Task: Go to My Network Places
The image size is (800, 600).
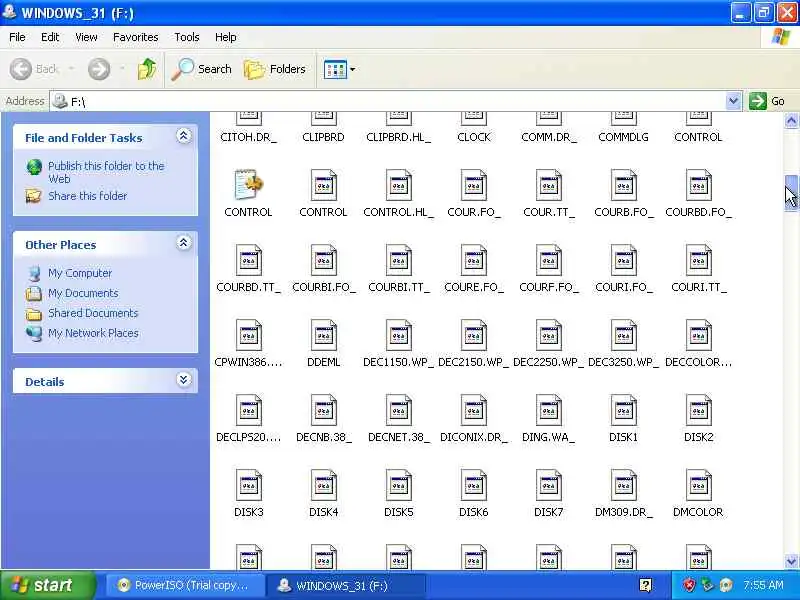Action: tap(93, 333)
